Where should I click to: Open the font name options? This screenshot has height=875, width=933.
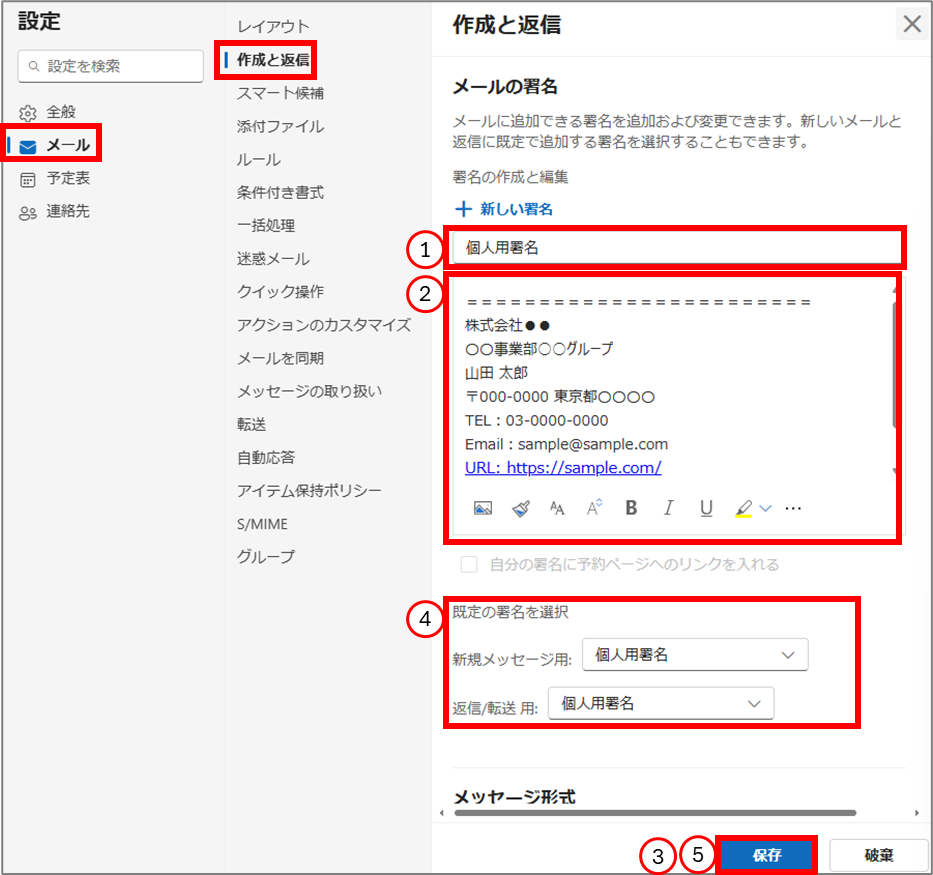tap(556, 508)
